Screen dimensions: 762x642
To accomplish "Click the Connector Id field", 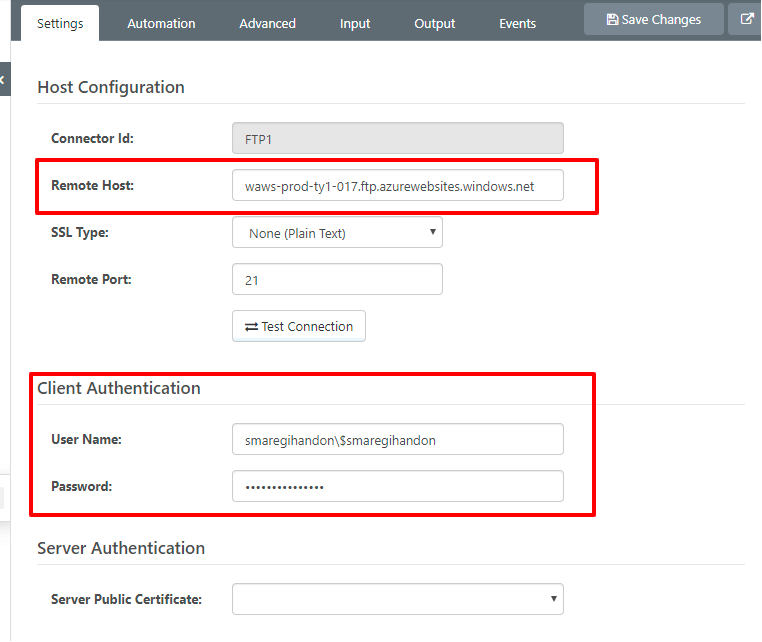I will [x=397, y=138].
